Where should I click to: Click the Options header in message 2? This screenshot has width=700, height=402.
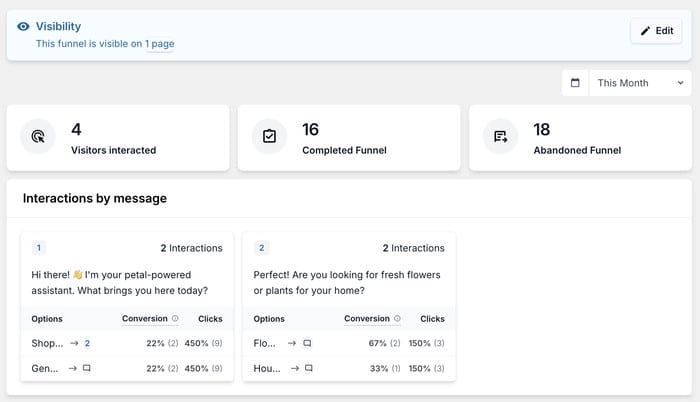pyautogui.click(x=269, y=319)
